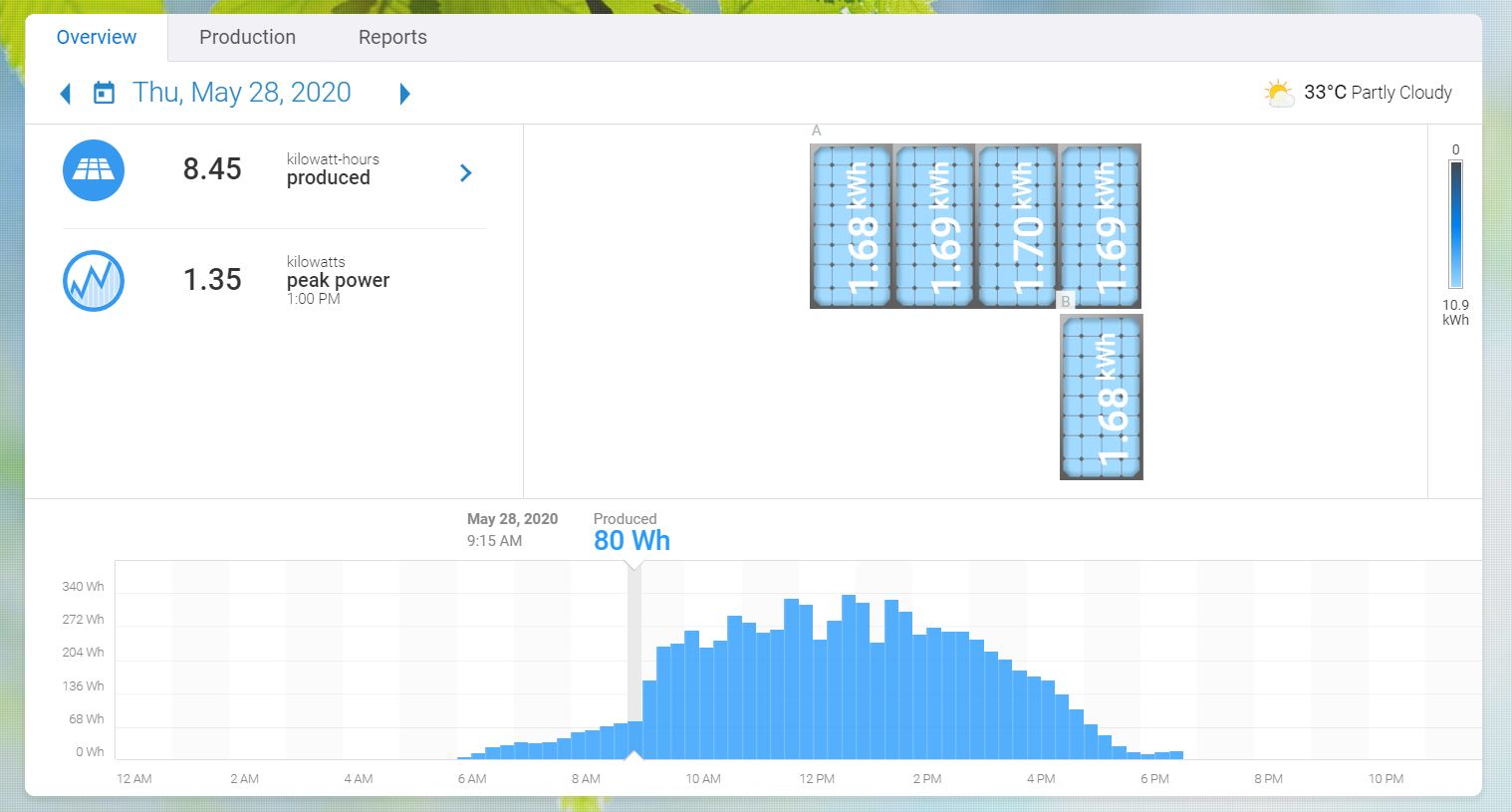Click the partly cloudy weather icon
This screenshot has height=812, width=1512.
point(1279,94)
